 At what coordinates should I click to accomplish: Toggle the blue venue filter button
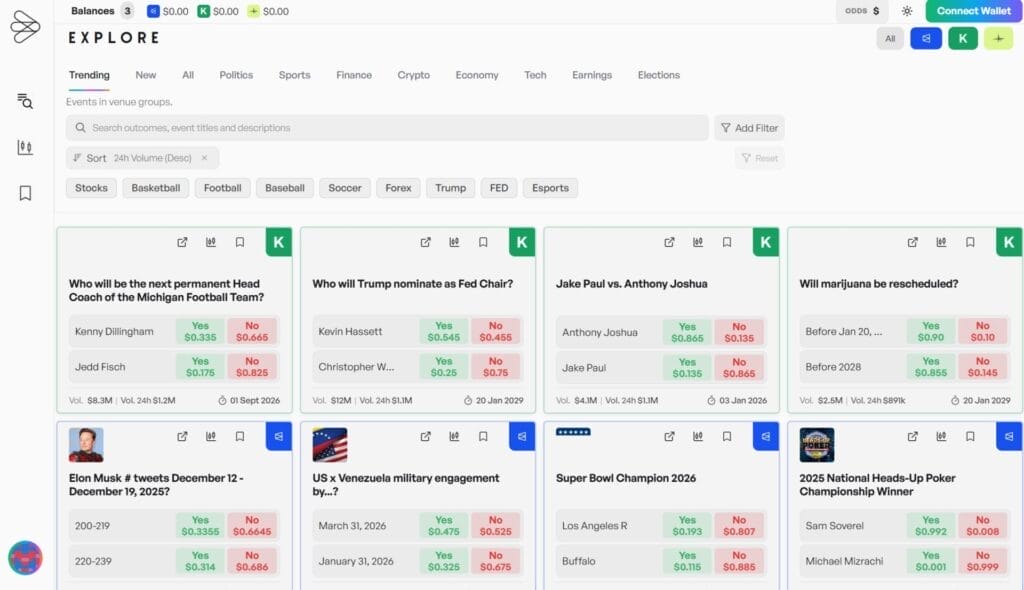pyautogui.click(x=926, y=39)
